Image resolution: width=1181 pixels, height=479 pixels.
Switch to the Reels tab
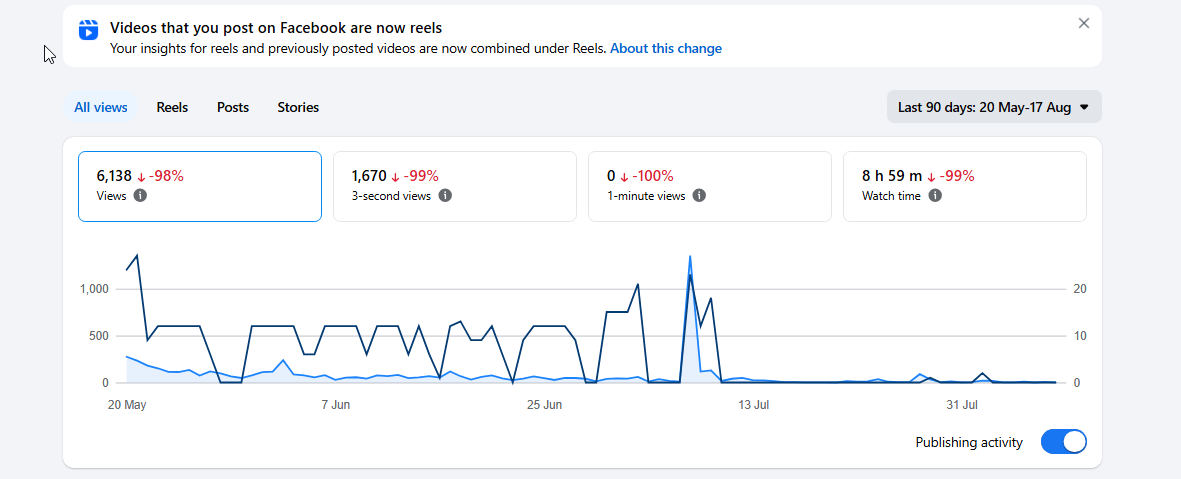[x=172, y=108]
